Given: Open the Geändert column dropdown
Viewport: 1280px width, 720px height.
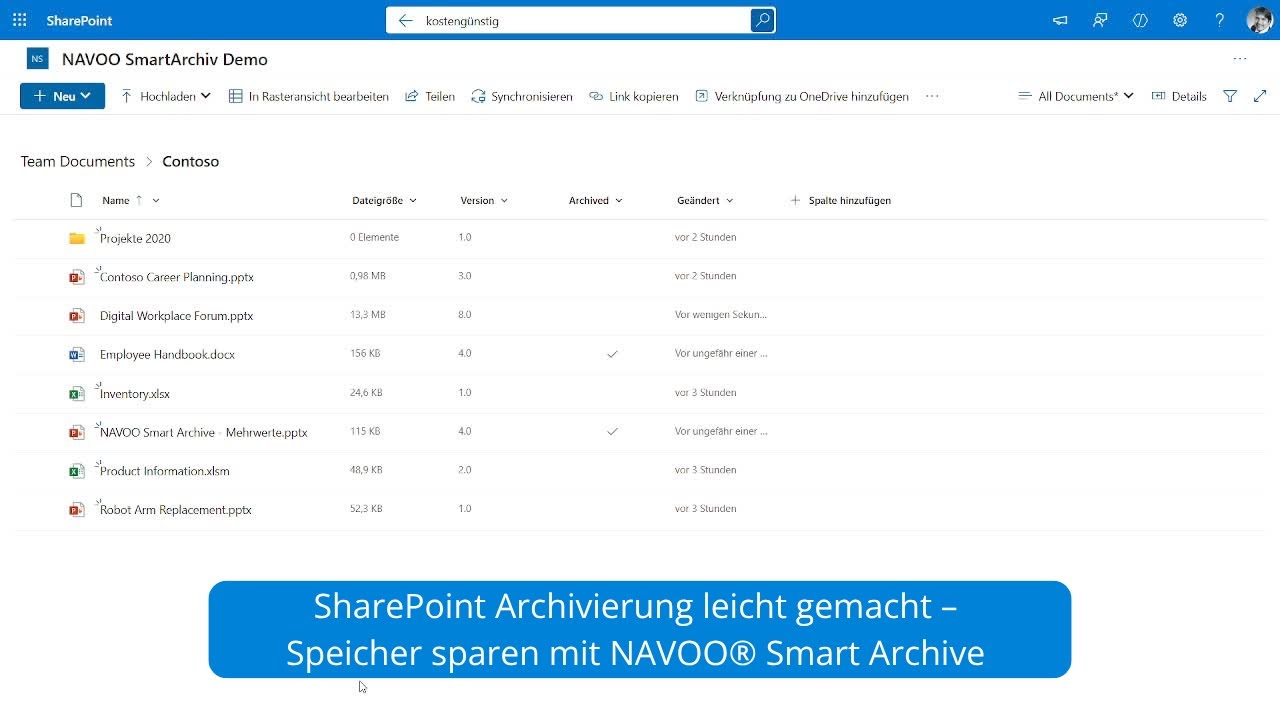Looking at the screenshot, I should 705,200.
